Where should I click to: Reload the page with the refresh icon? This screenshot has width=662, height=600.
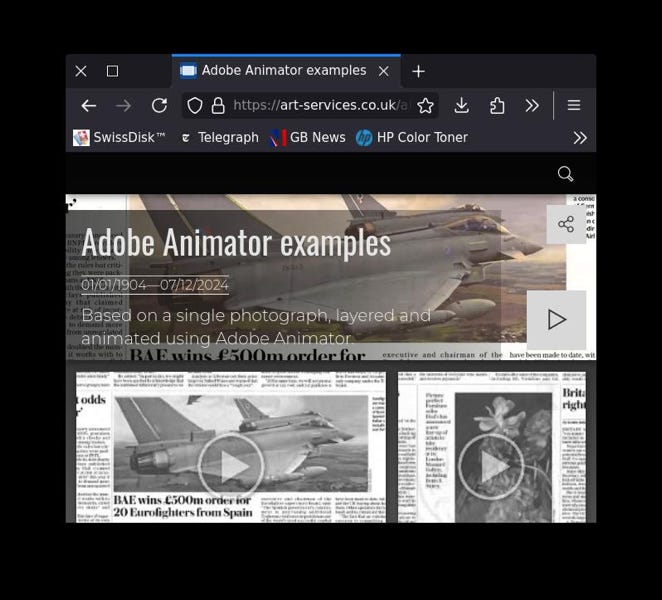(159, 106)
